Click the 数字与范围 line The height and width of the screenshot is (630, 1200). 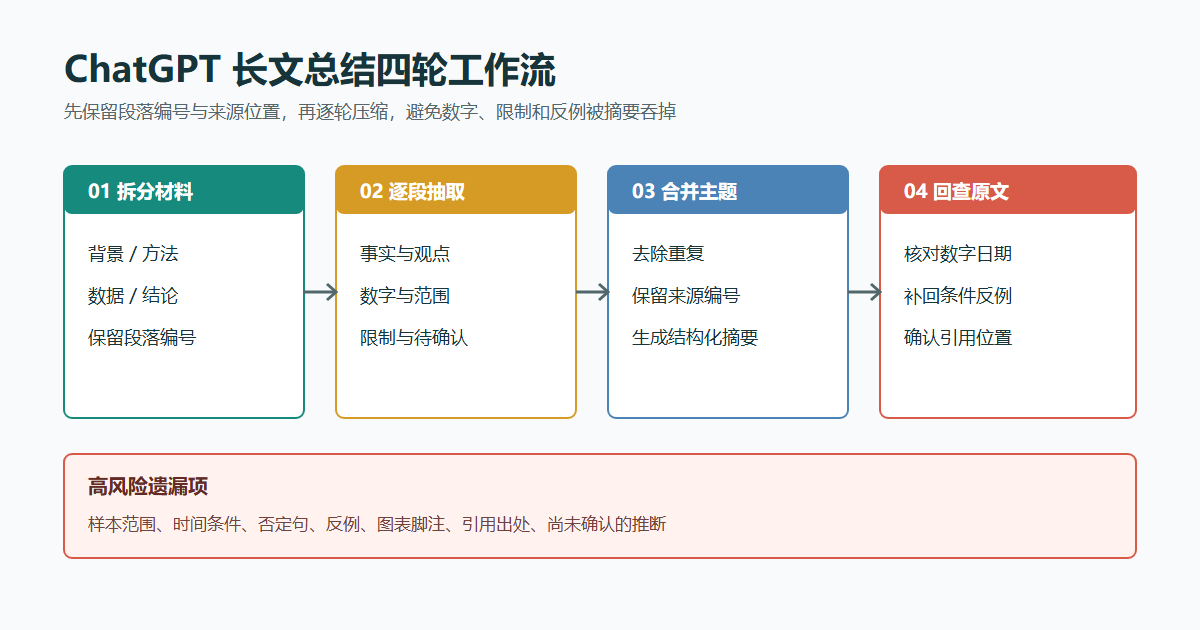405,296
